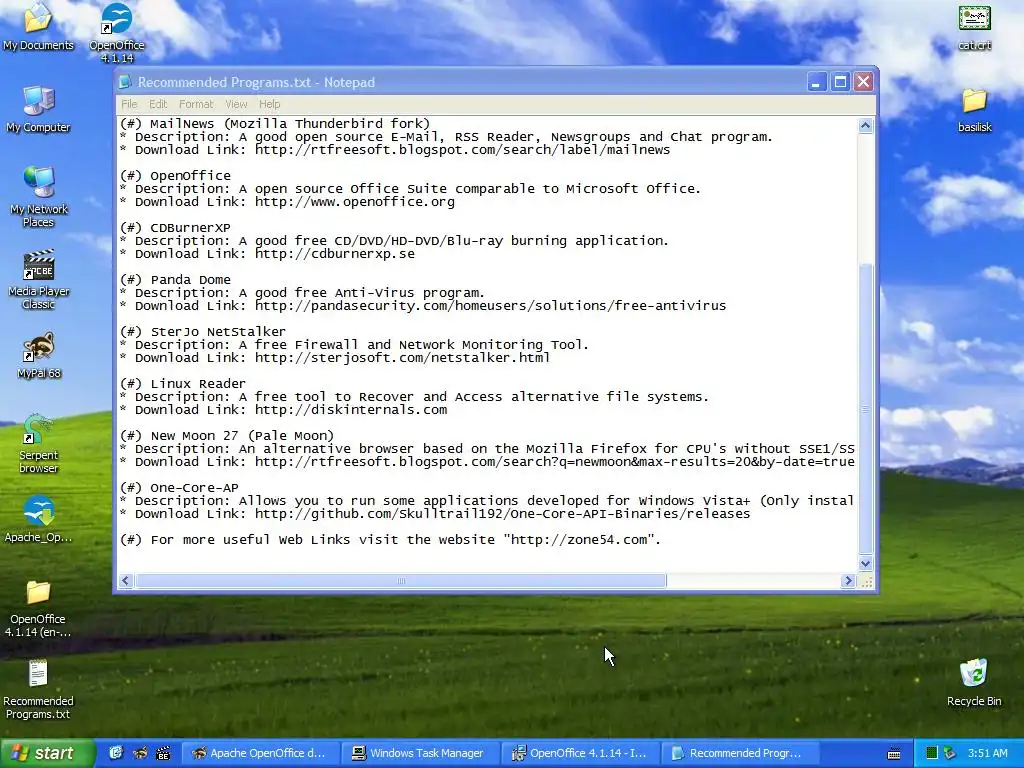
Task: Click the "(#) OpenOffice" heading line
Action: [x=176, y=176]
